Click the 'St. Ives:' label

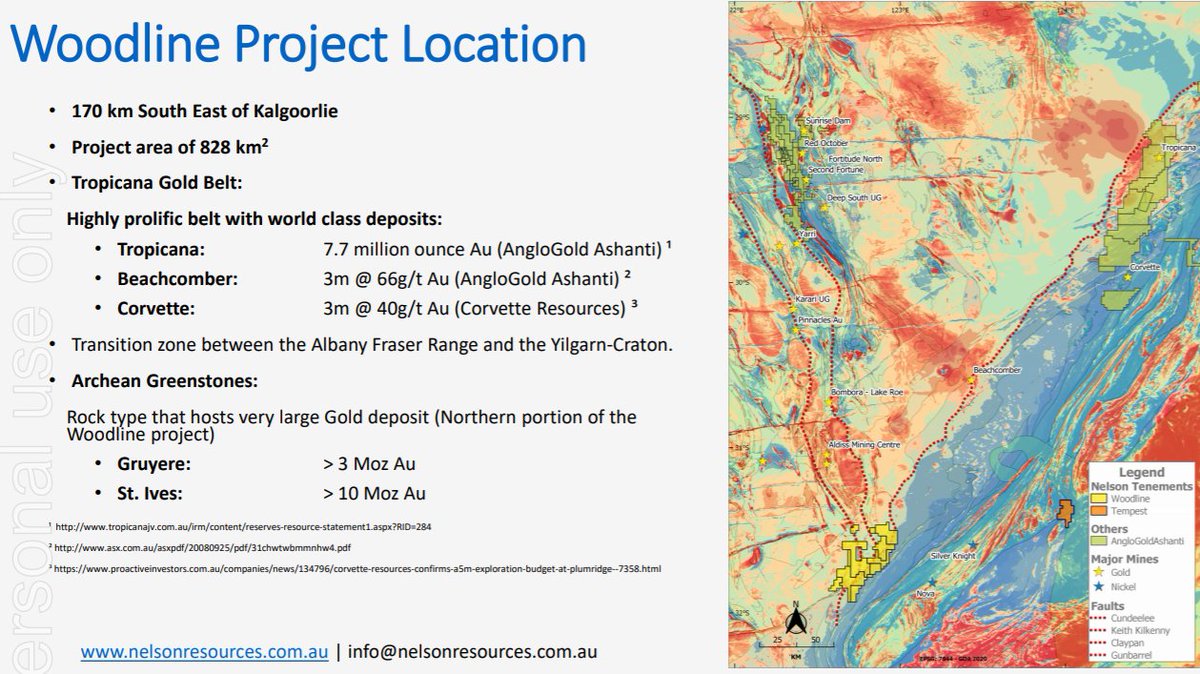150,493
